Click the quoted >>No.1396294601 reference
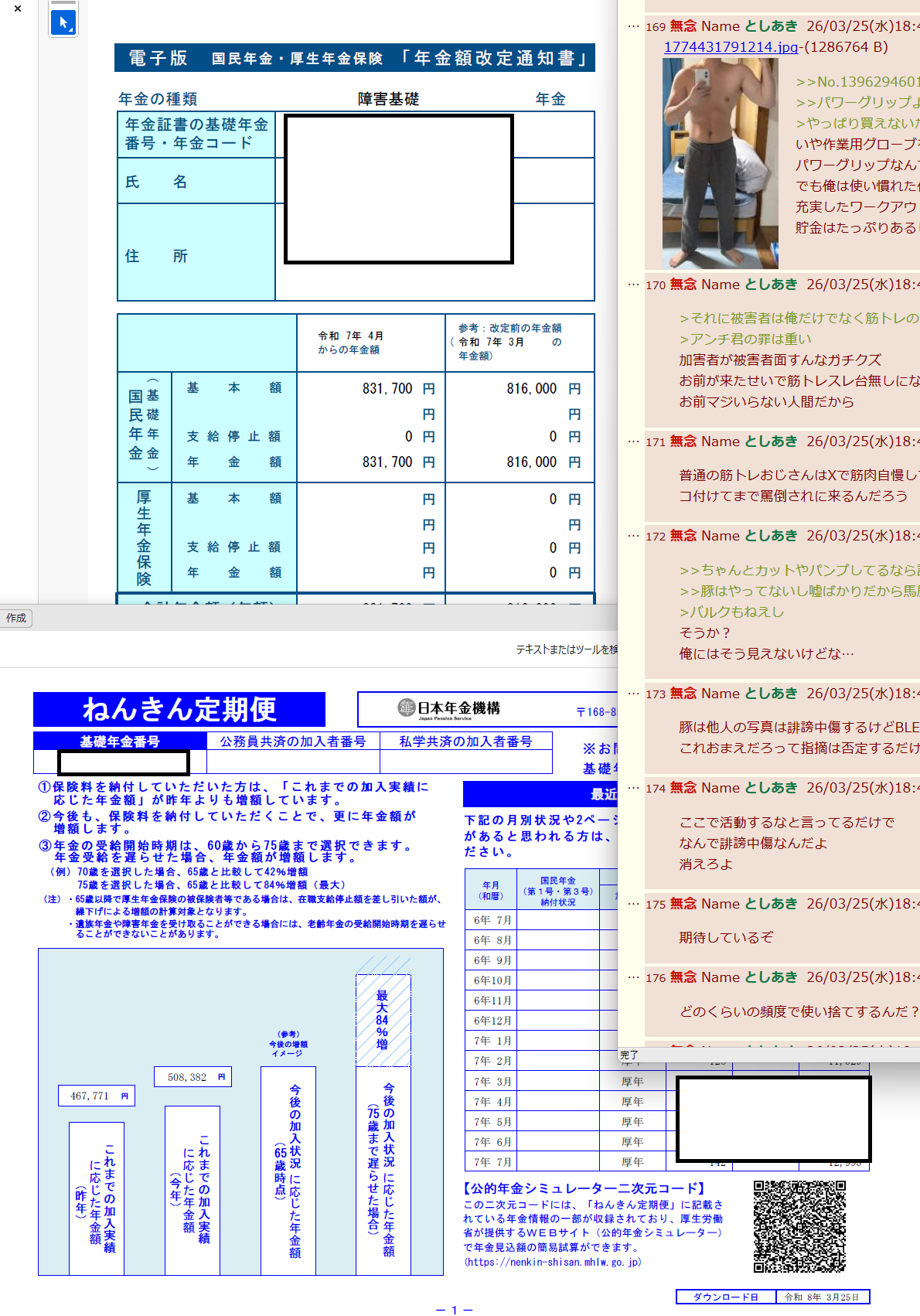The image size is (920, 1316). point(857,81)
